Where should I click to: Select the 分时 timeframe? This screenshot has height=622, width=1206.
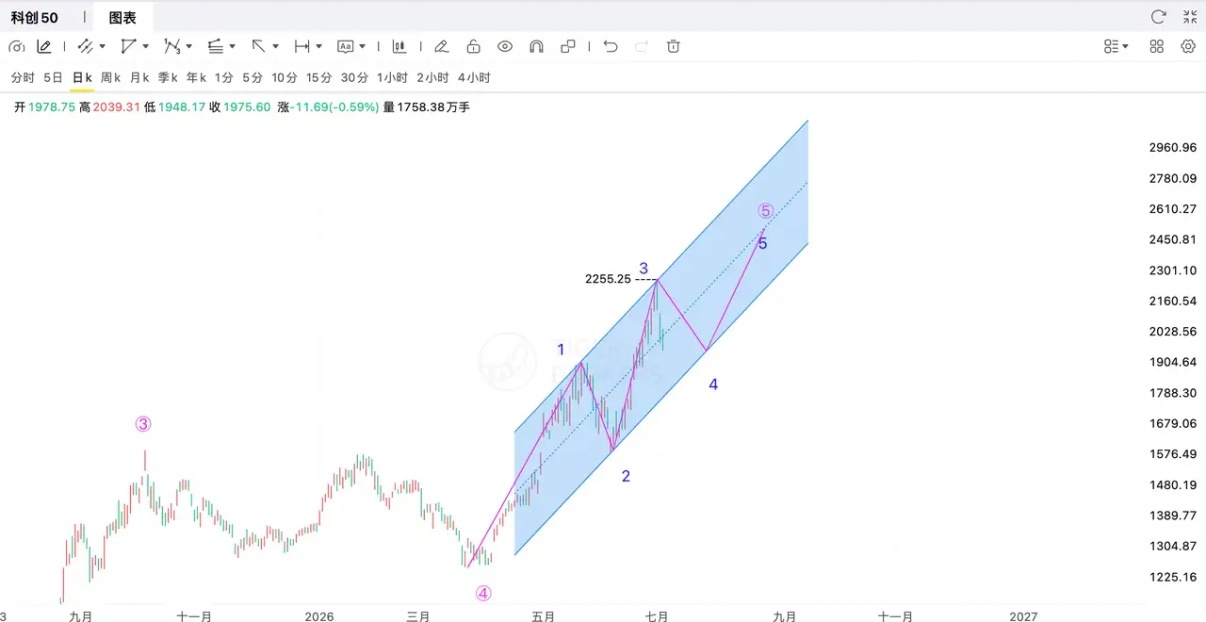[x=22, y=77]
